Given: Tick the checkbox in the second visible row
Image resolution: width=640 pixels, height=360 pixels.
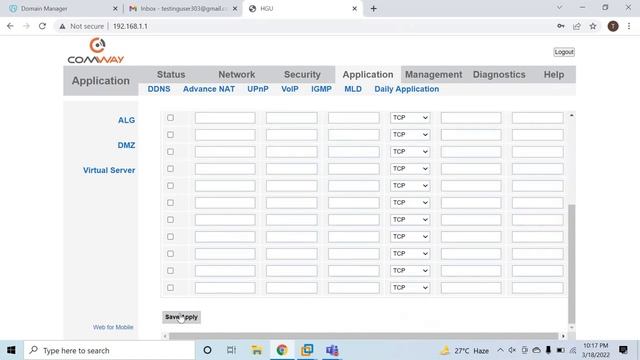Looking at the screenshot, I should [x=170, y=135].
